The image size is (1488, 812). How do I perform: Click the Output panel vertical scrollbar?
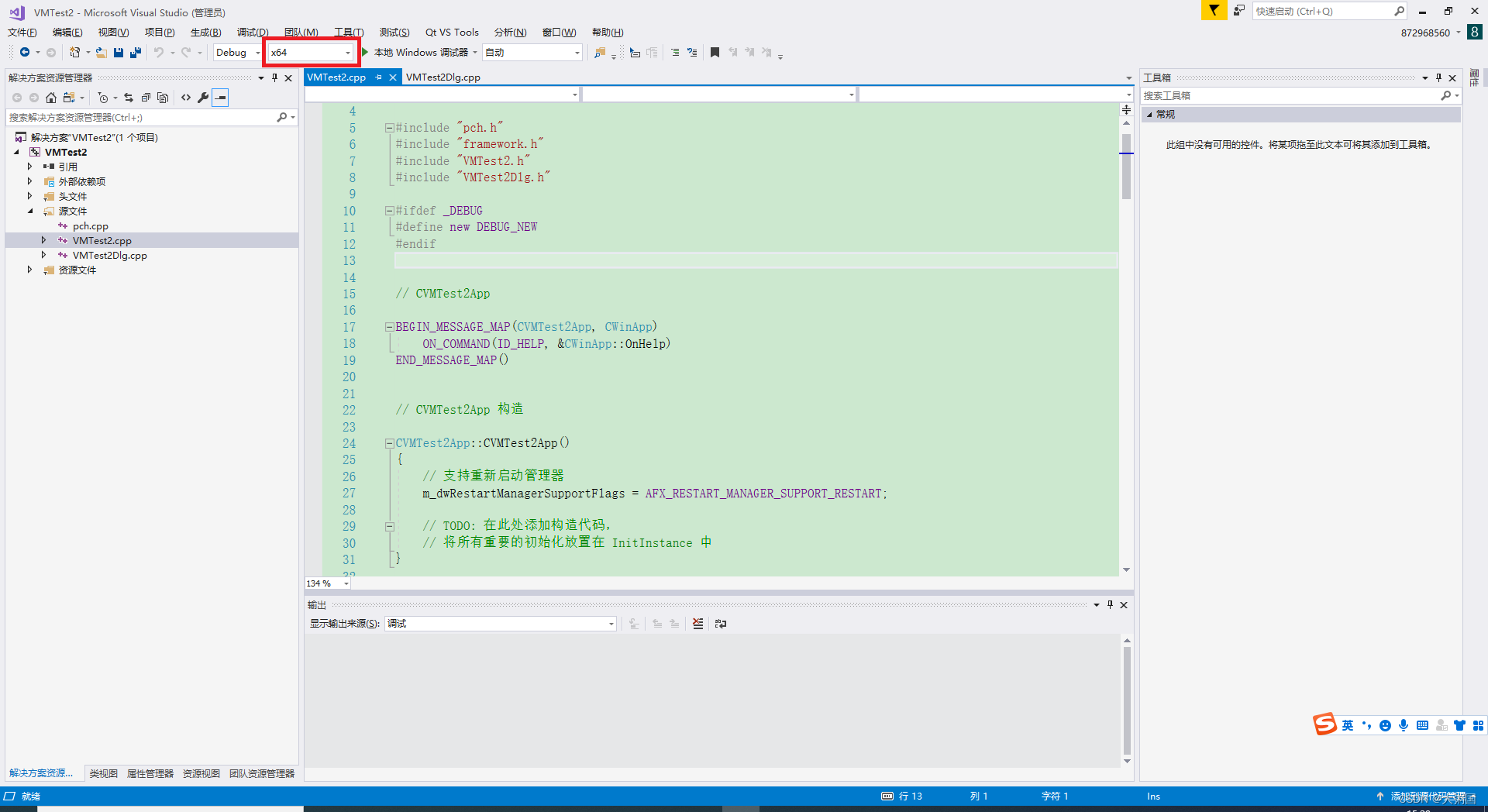pos(1127,700)
